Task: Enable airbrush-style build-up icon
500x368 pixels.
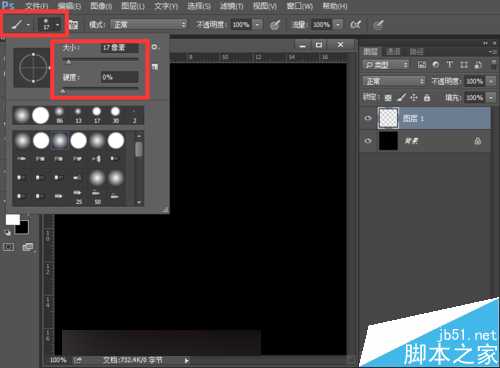Action: pos(356,25)
